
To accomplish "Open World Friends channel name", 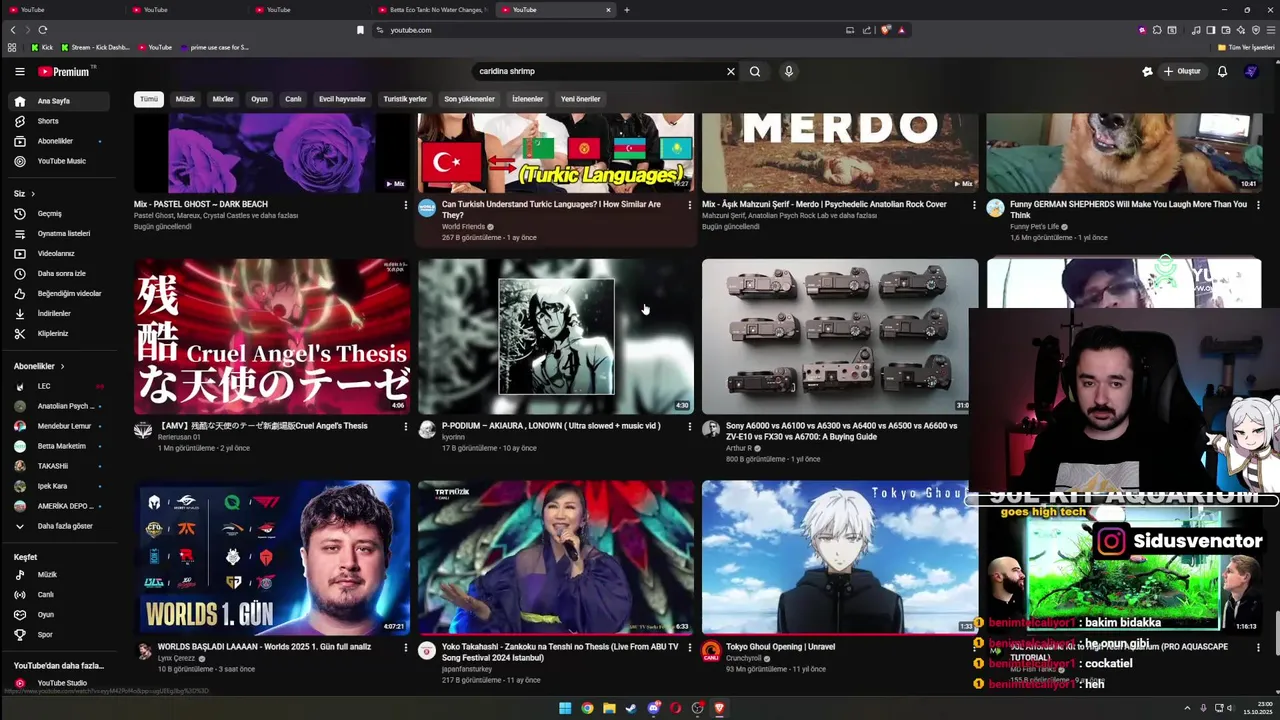I will click(464, 227).
